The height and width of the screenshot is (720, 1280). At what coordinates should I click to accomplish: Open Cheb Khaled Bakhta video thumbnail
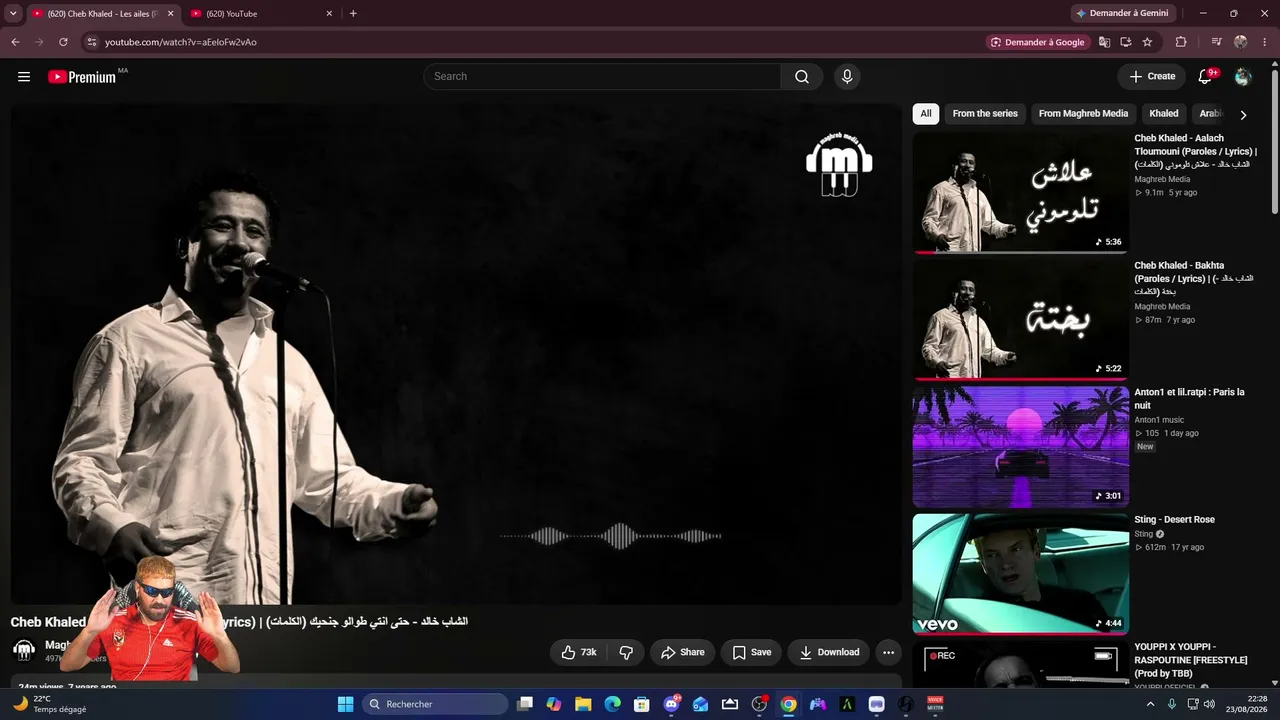[1020, 320]
